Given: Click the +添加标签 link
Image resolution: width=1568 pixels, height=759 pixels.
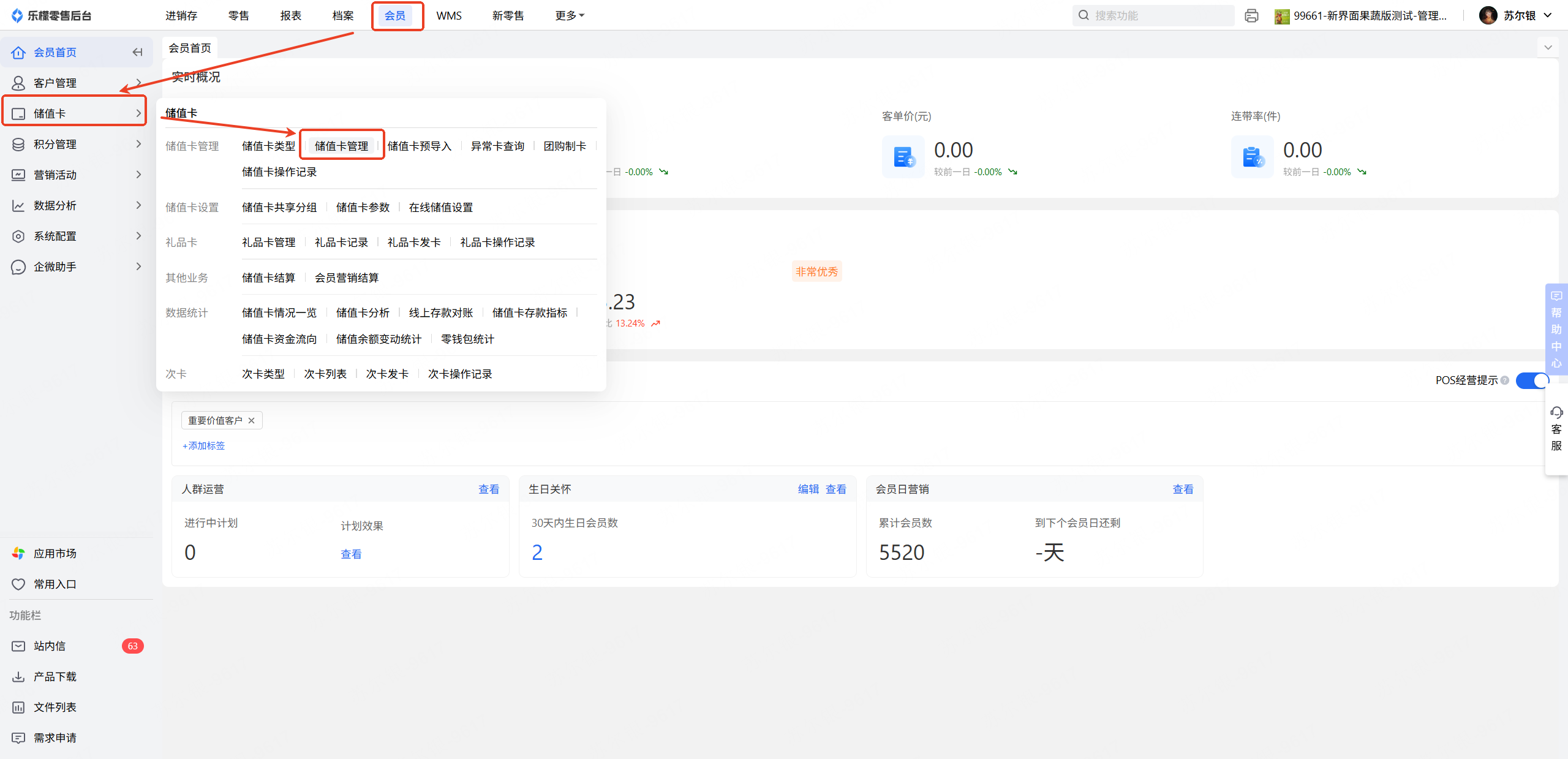Looking at the screenshot, I should (x=204, y=445).
